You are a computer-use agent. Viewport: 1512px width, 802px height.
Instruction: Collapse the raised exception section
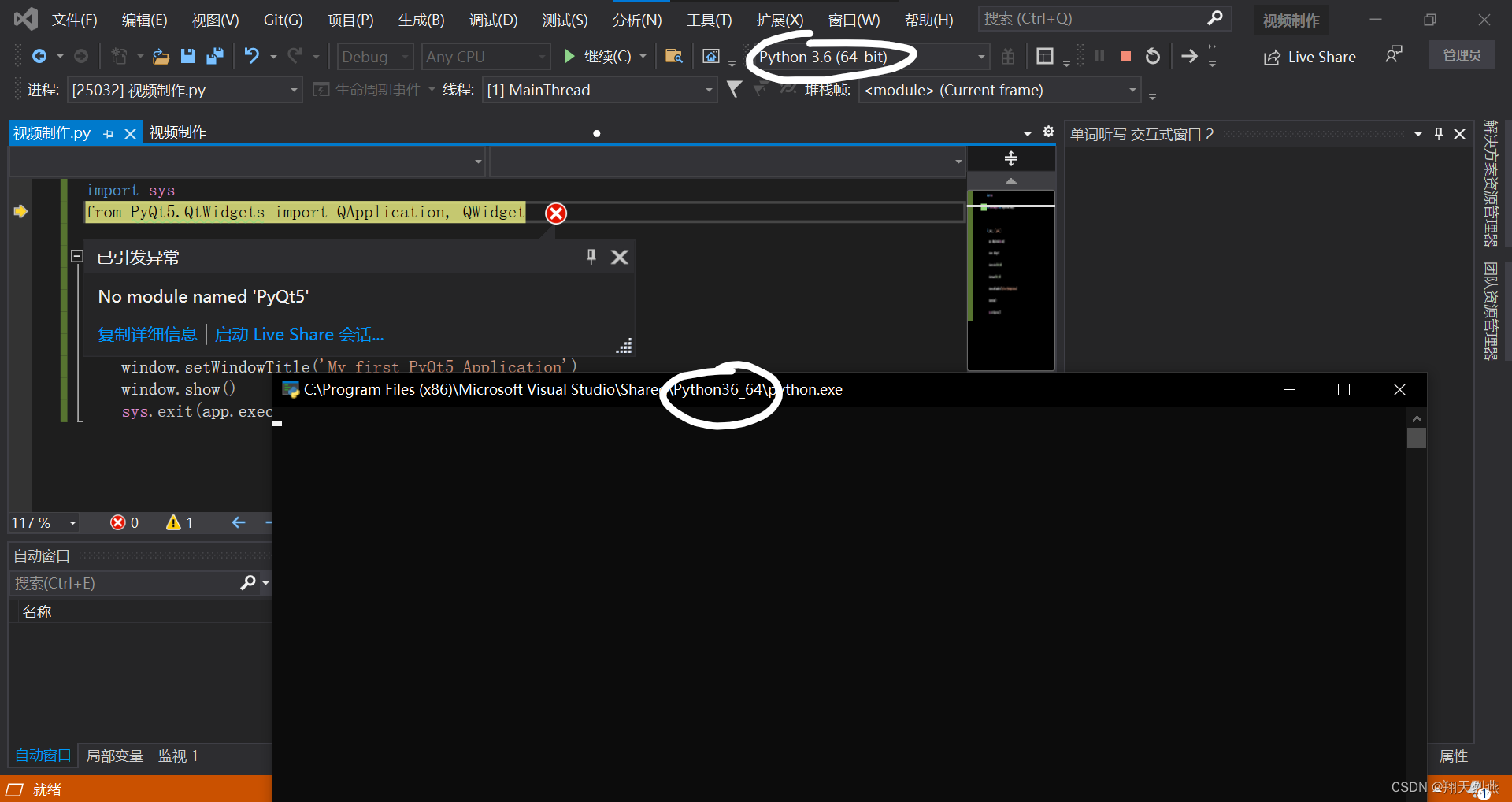pos(77,256)
